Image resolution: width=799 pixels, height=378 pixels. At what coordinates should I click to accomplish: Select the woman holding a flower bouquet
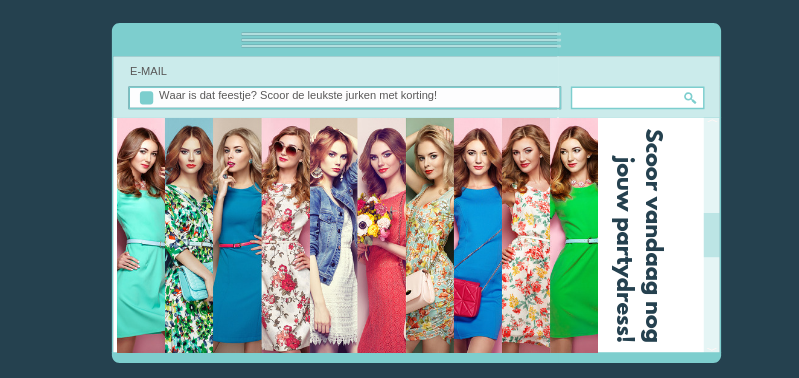(x=382, y=235)
